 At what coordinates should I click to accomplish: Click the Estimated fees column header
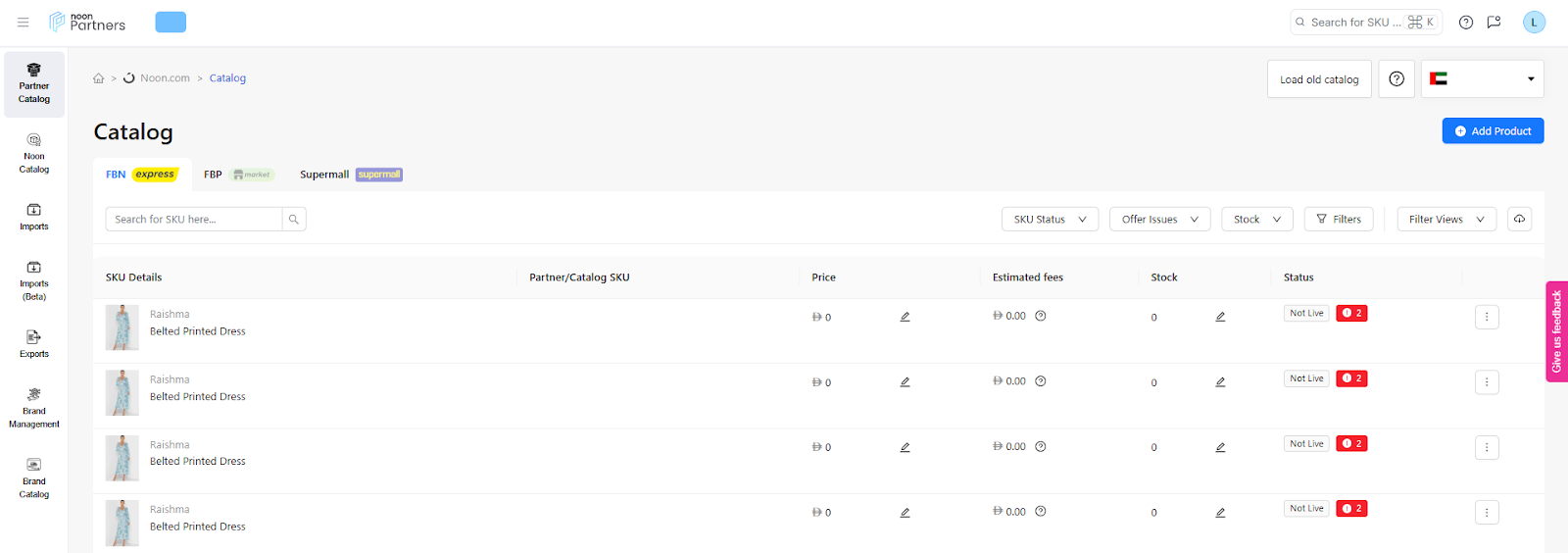[x=1028, y=277]
